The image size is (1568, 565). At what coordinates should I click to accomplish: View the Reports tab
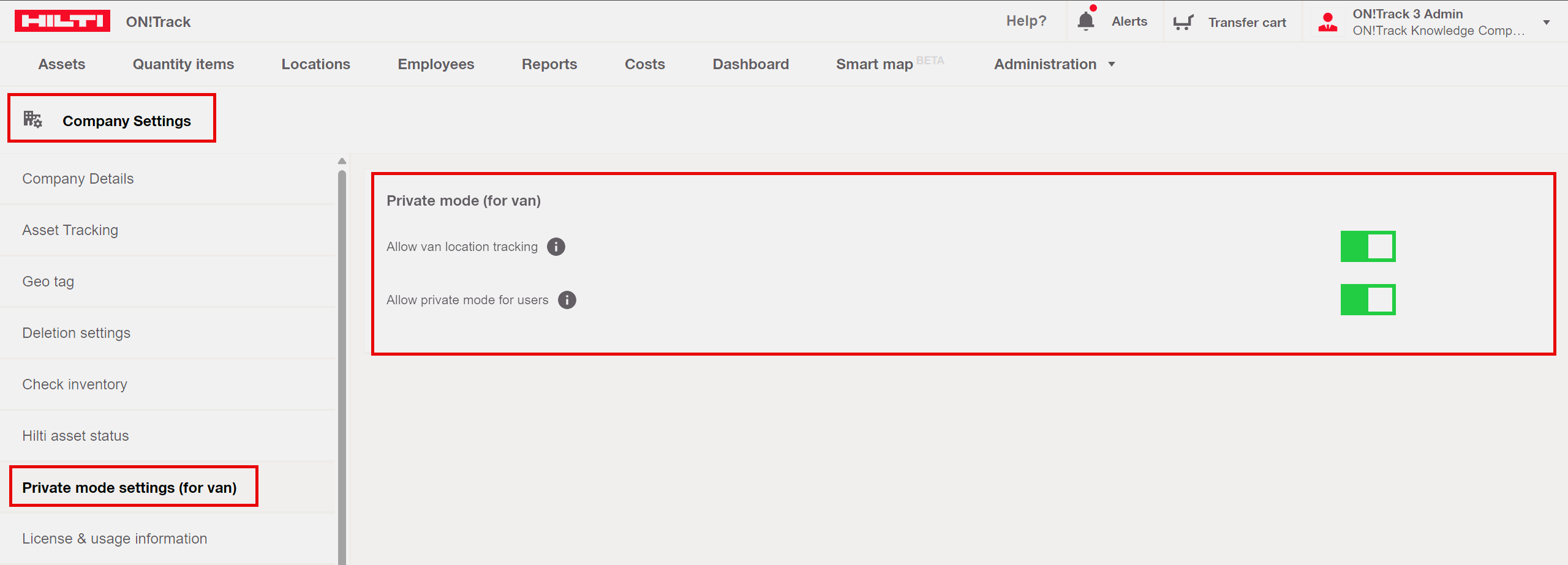pos(549,64)
